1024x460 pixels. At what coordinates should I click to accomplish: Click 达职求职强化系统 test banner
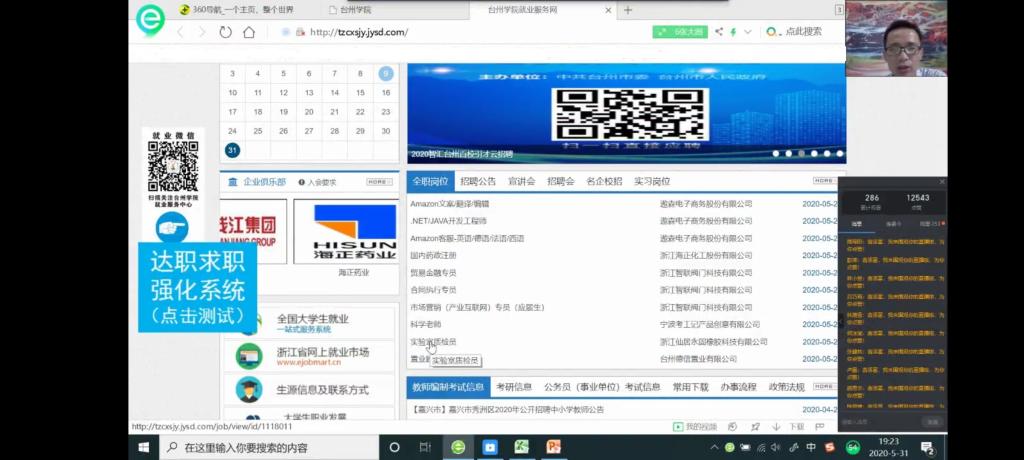(x=197, y=289)
